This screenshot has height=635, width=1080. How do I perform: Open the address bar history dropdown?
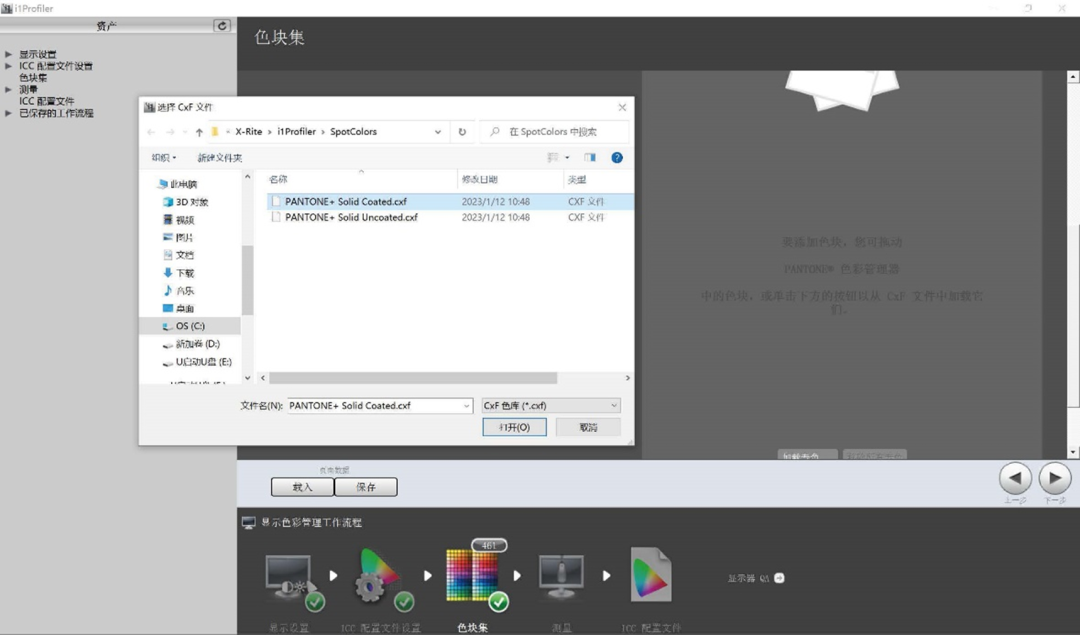[437, 132]
